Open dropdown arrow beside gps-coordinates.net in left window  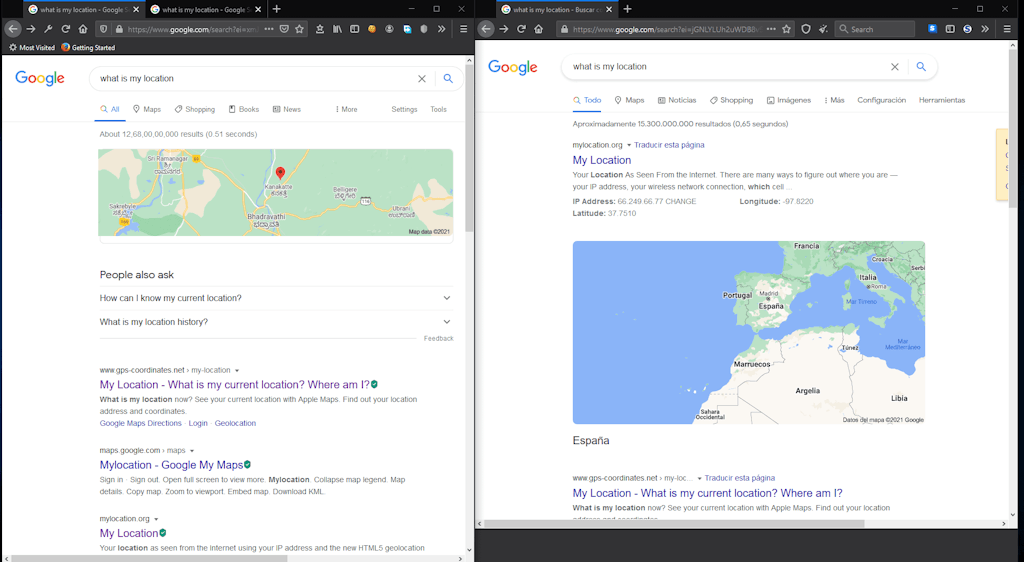tap(237, 371)
